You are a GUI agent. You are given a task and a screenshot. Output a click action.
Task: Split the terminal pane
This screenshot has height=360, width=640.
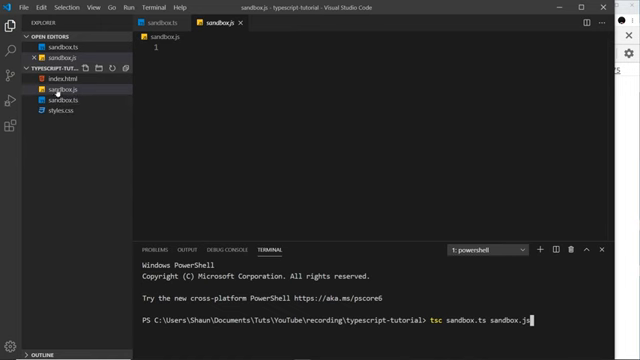(556, 249)
